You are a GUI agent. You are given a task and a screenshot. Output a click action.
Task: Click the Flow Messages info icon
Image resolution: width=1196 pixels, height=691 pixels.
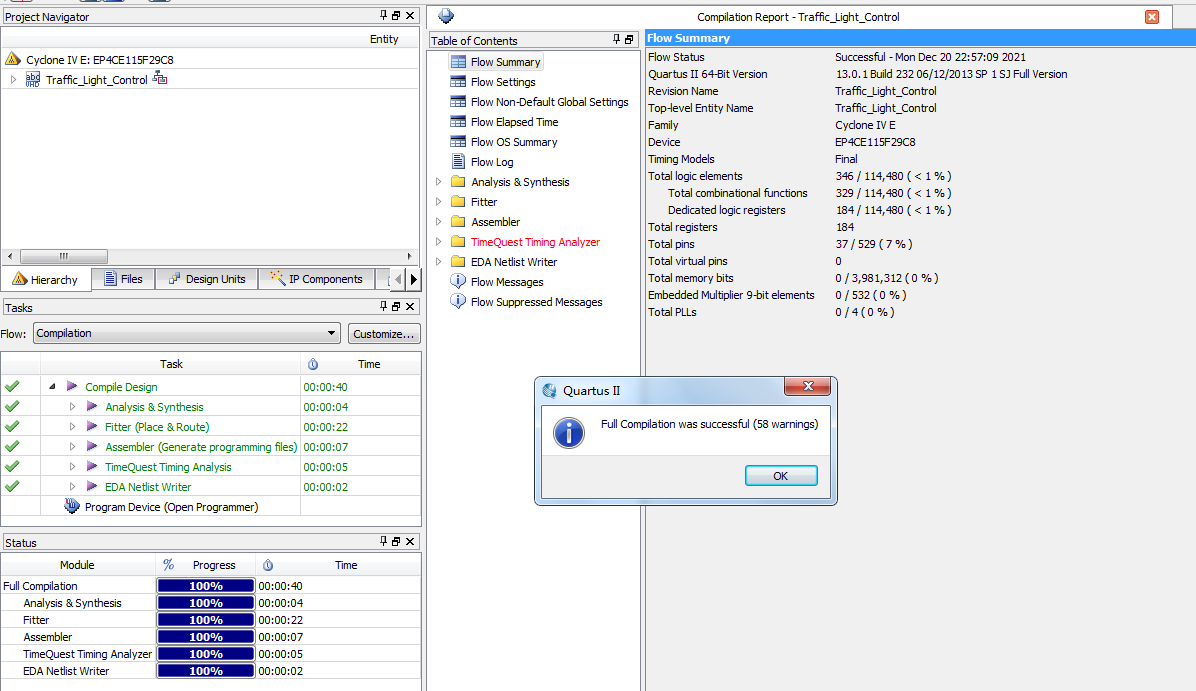point(458,281)
